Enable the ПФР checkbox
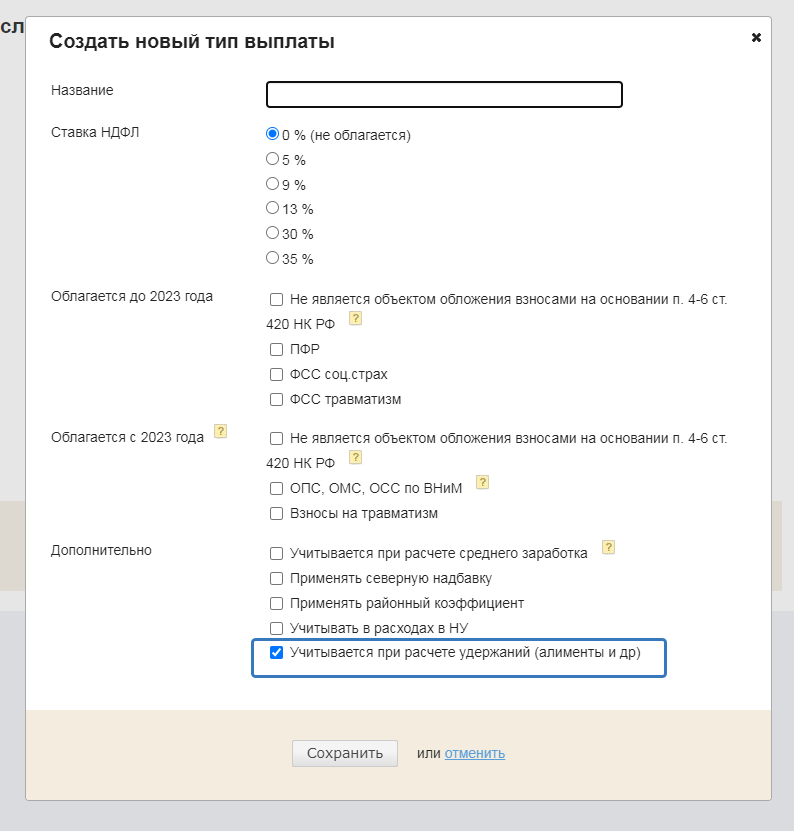Screen dimensions: 794x831 tap(277, 349)
